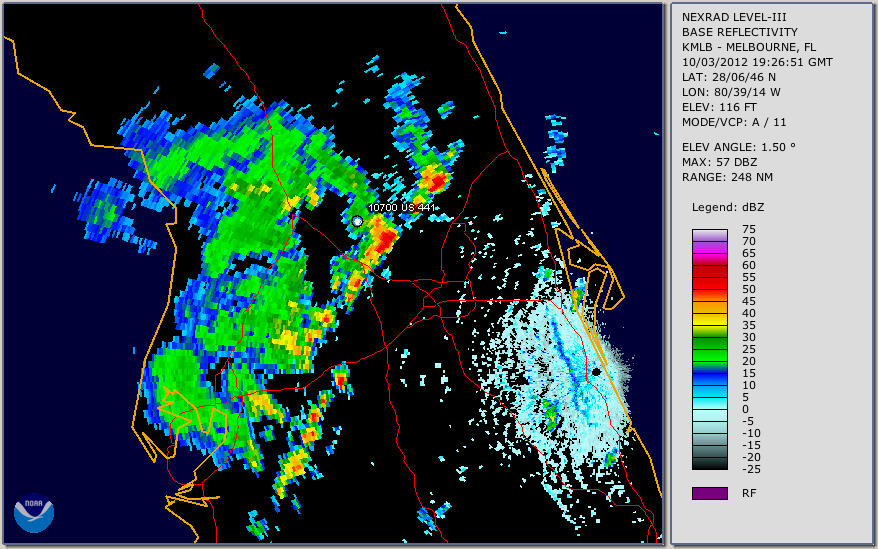
Task: Select the '75' legend value
Action: (749, 229)
